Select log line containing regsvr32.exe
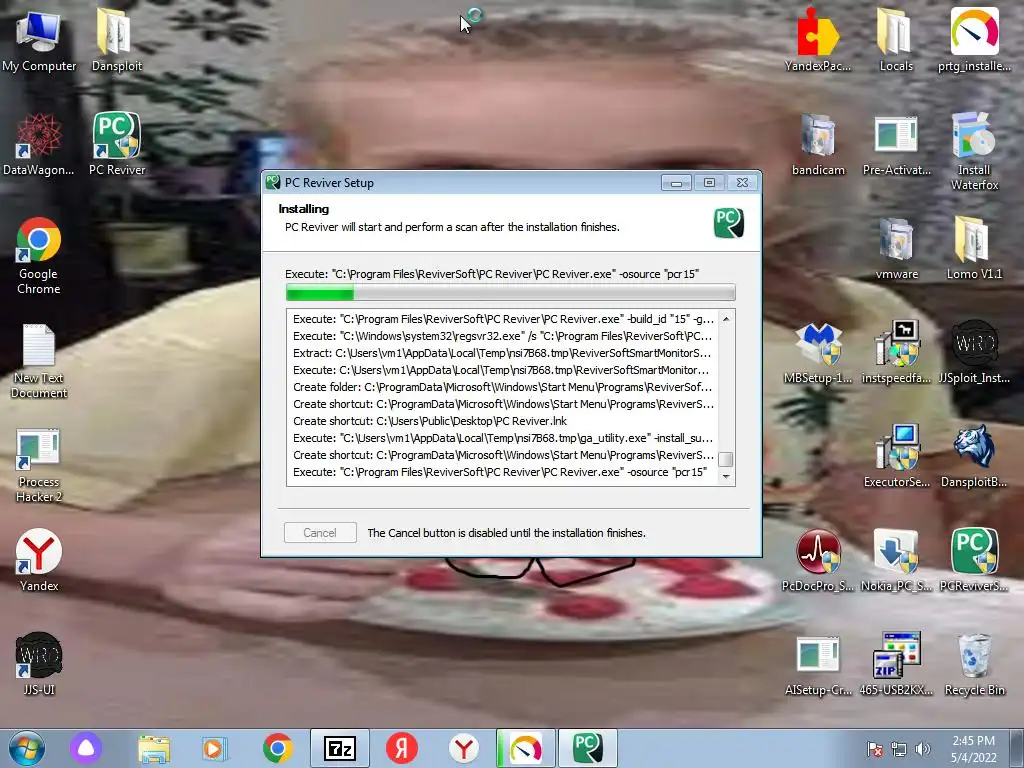 tap(503, 336)
